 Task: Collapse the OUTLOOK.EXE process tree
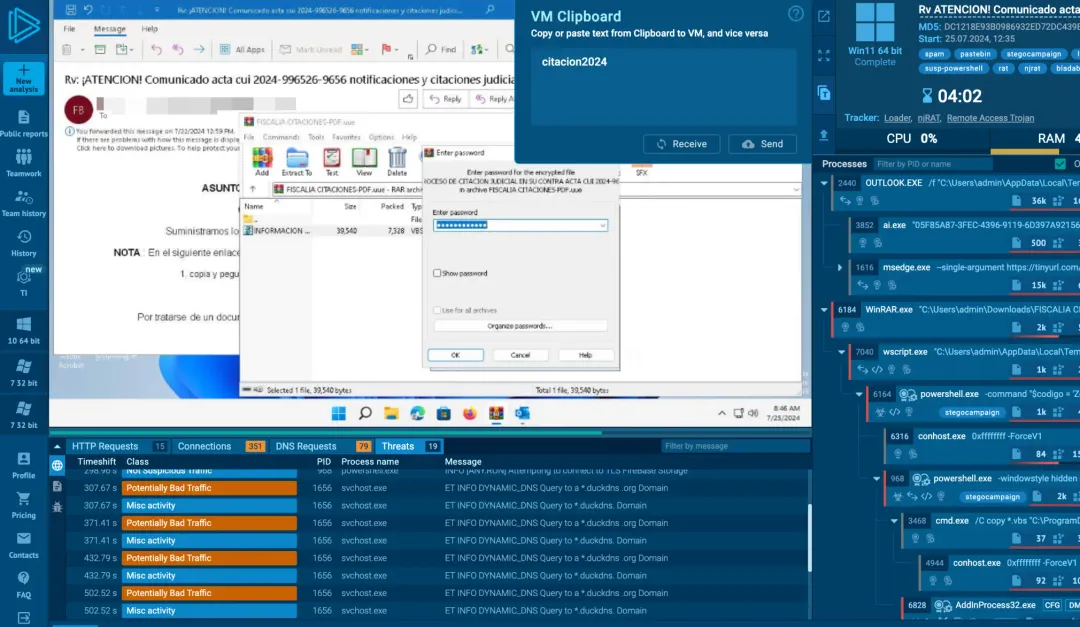pos(824,183)
